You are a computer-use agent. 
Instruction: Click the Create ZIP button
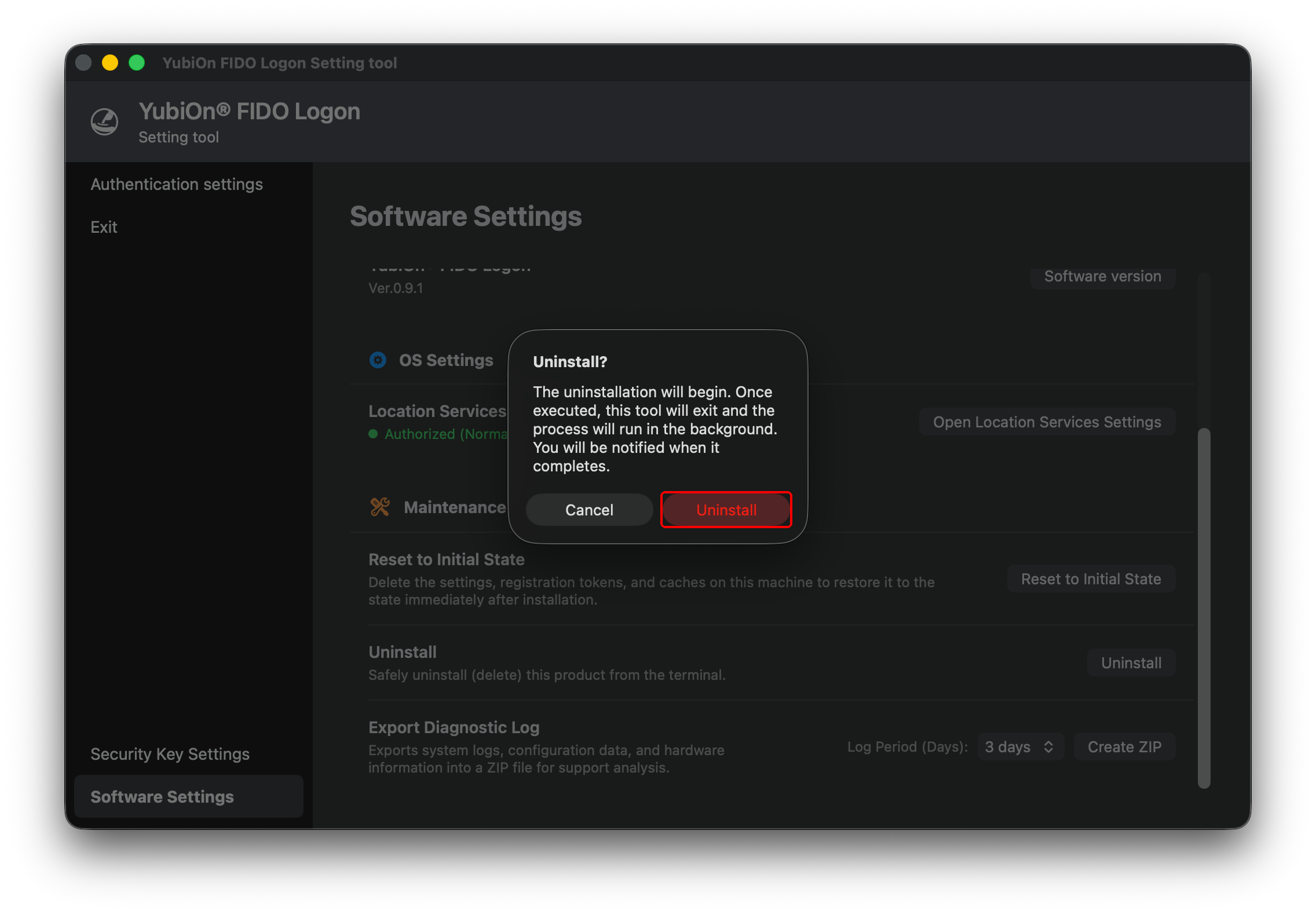1124,747
